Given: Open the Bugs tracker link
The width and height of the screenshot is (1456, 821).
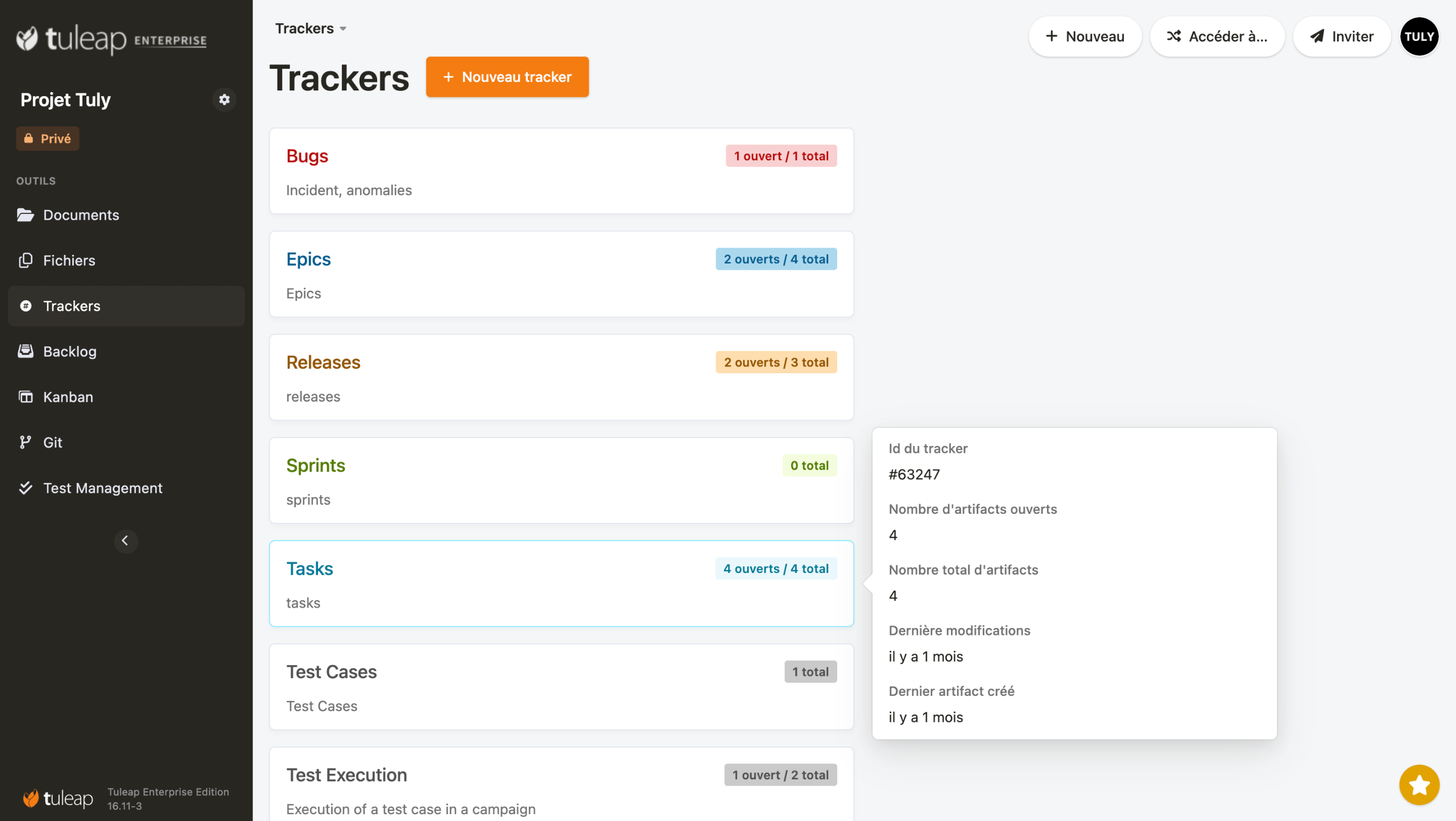Looking at the screenshot, I should (307, 156).
